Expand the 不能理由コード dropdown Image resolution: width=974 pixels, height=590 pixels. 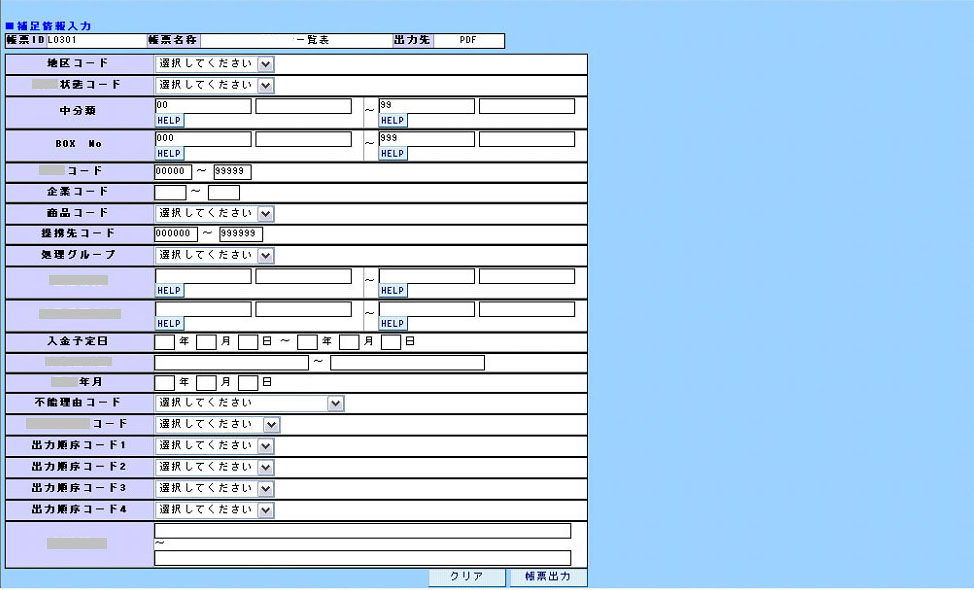249,403
